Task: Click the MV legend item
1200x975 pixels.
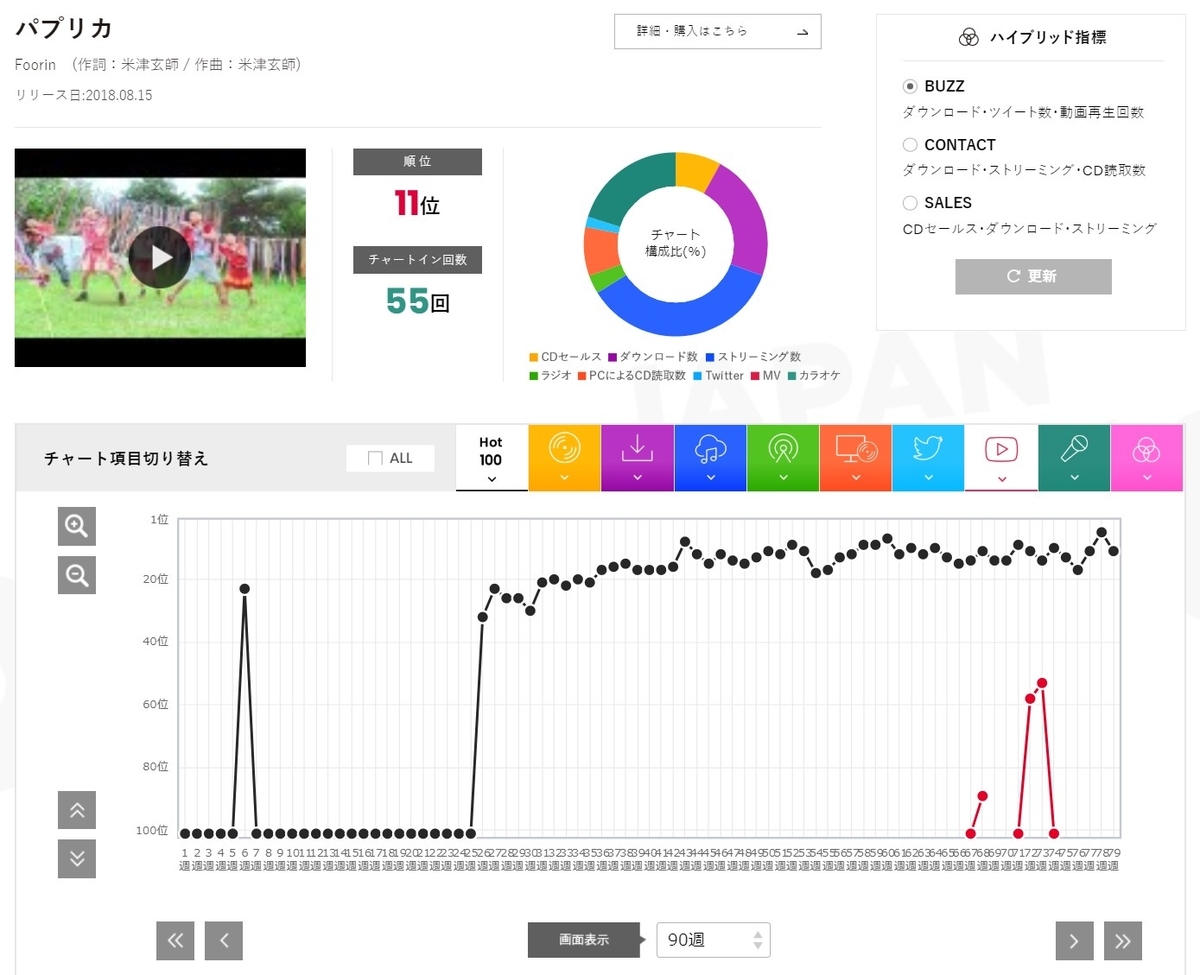Action: click(x=765, y=376)
